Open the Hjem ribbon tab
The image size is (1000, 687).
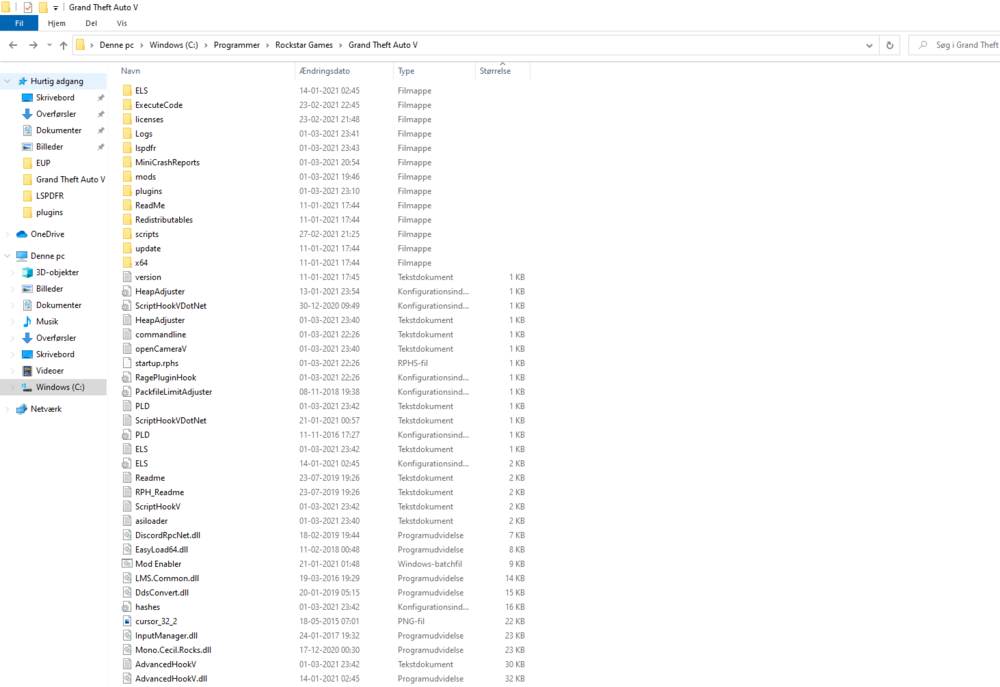tap(56, 23)
